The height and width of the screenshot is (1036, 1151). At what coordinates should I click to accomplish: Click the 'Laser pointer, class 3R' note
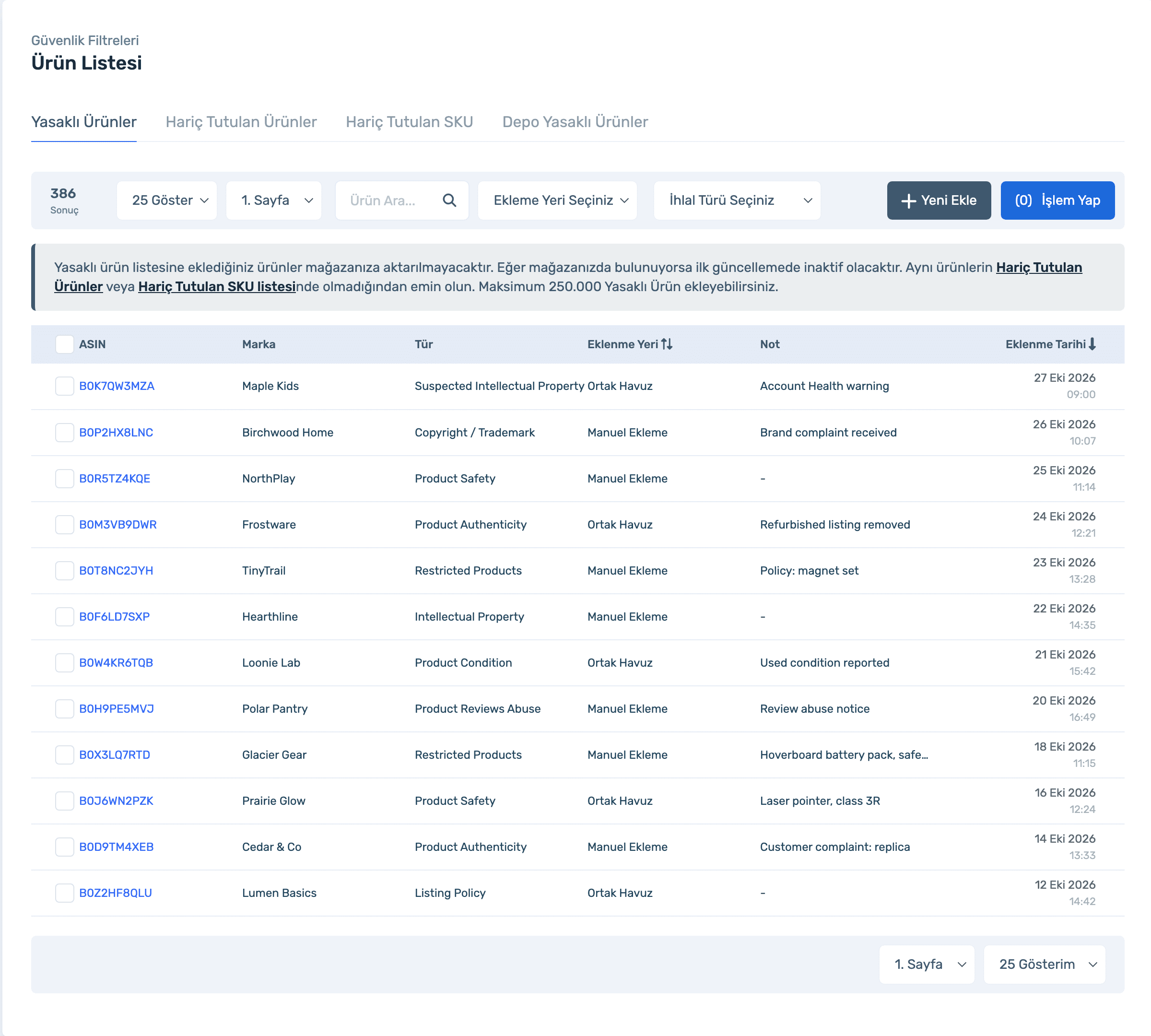[x=820, y=801]
